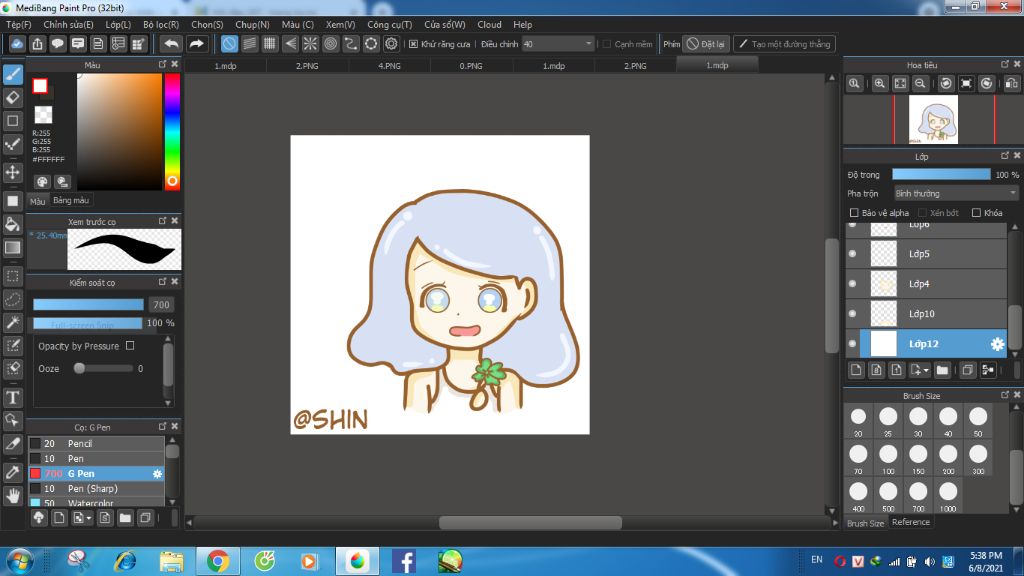The height and width of the screenshot is (576, 1024).
Task: Open layer folder icon under layer list
Action: point(942,370)
